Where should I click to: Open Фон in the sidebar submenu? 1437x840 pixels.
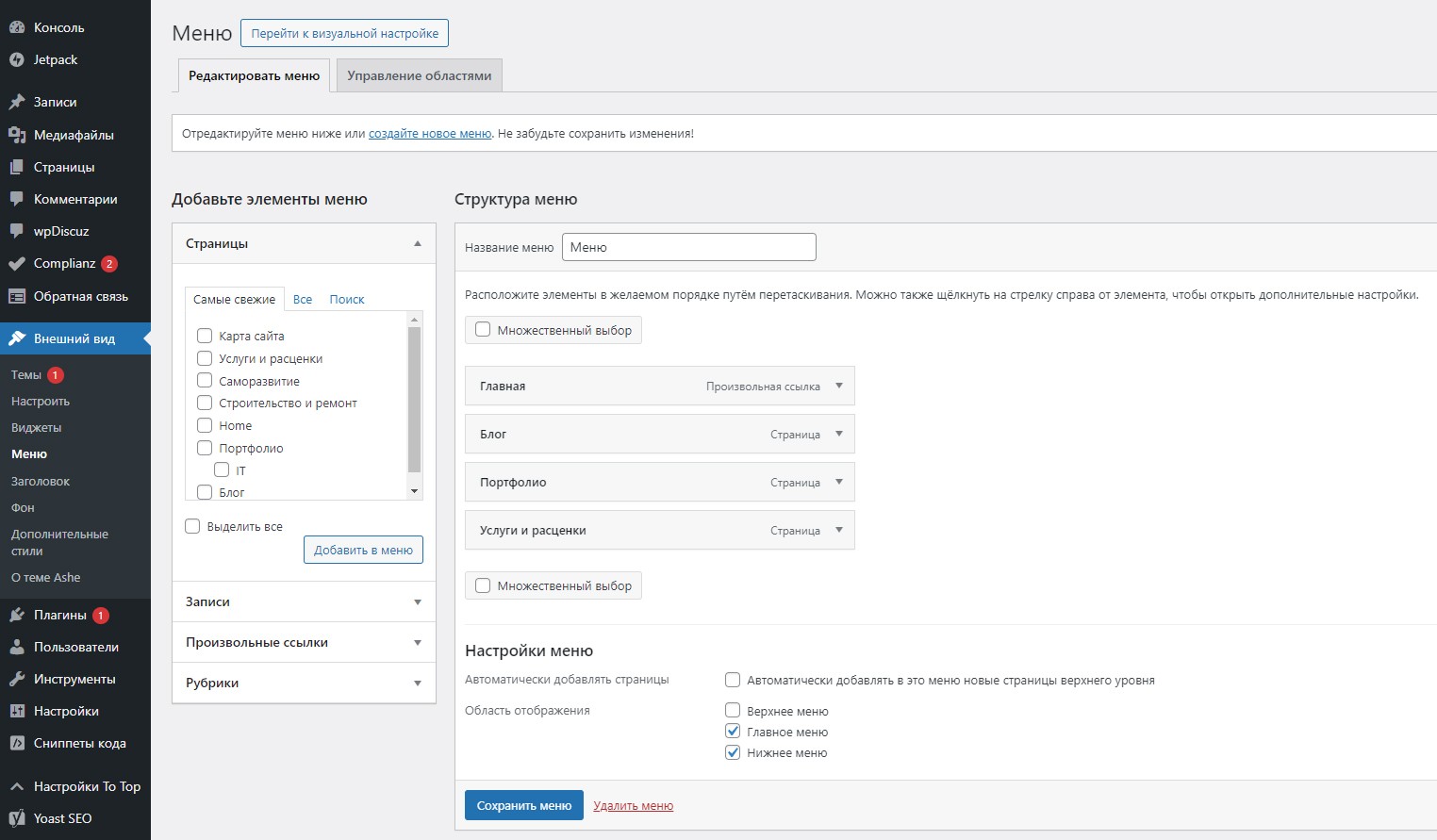23,507
